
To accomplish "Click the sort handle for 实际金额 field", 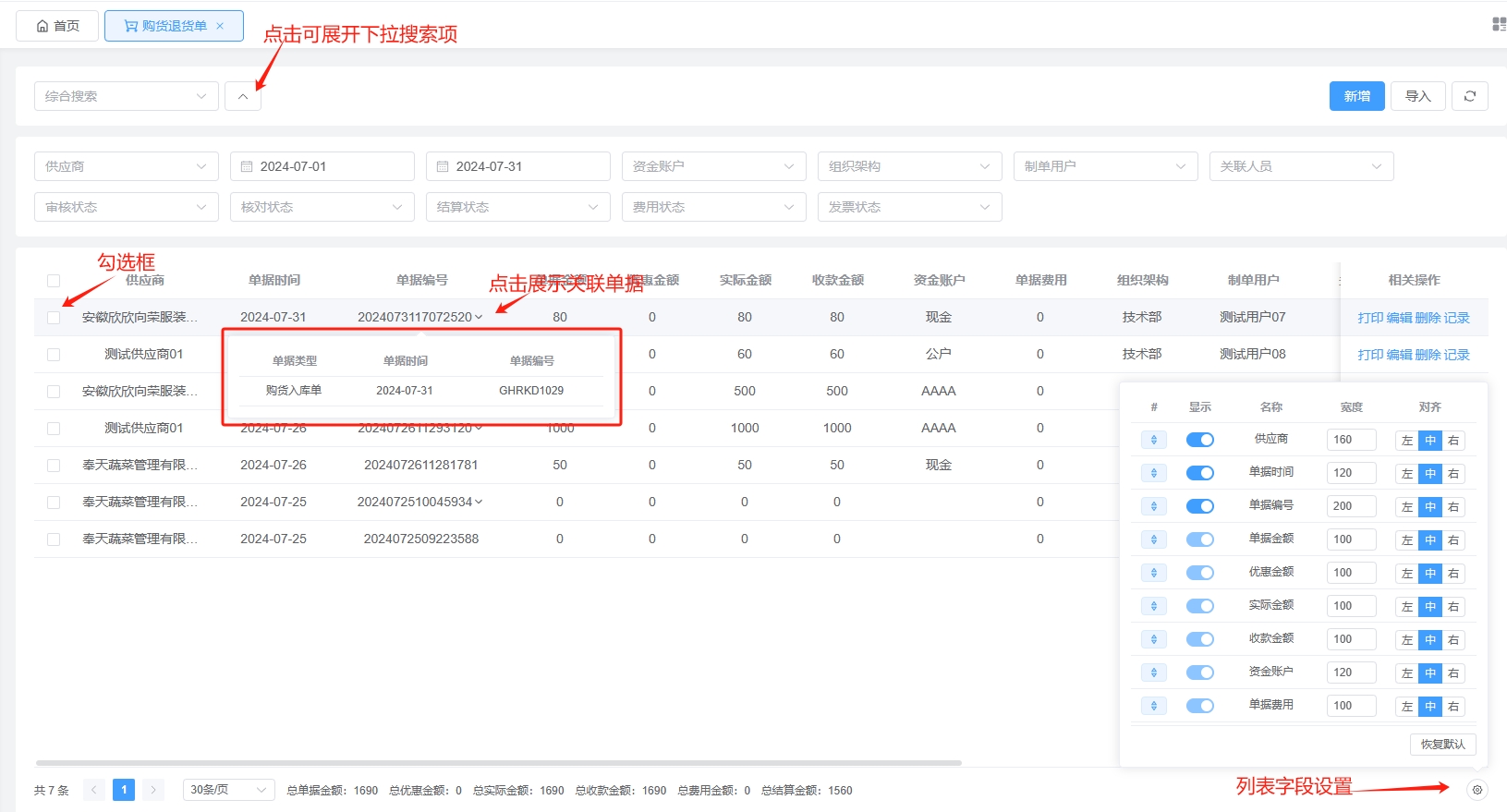I will [x=1154, y=606].
